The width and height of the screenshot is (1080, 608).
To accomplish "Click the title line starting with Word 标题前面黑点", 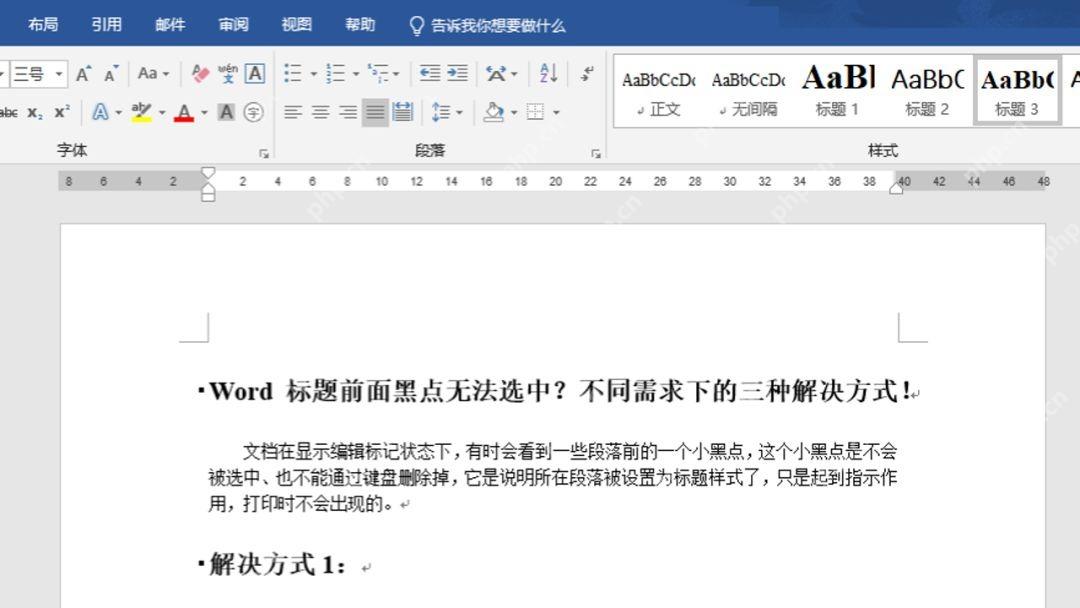I will pos(561,391).
